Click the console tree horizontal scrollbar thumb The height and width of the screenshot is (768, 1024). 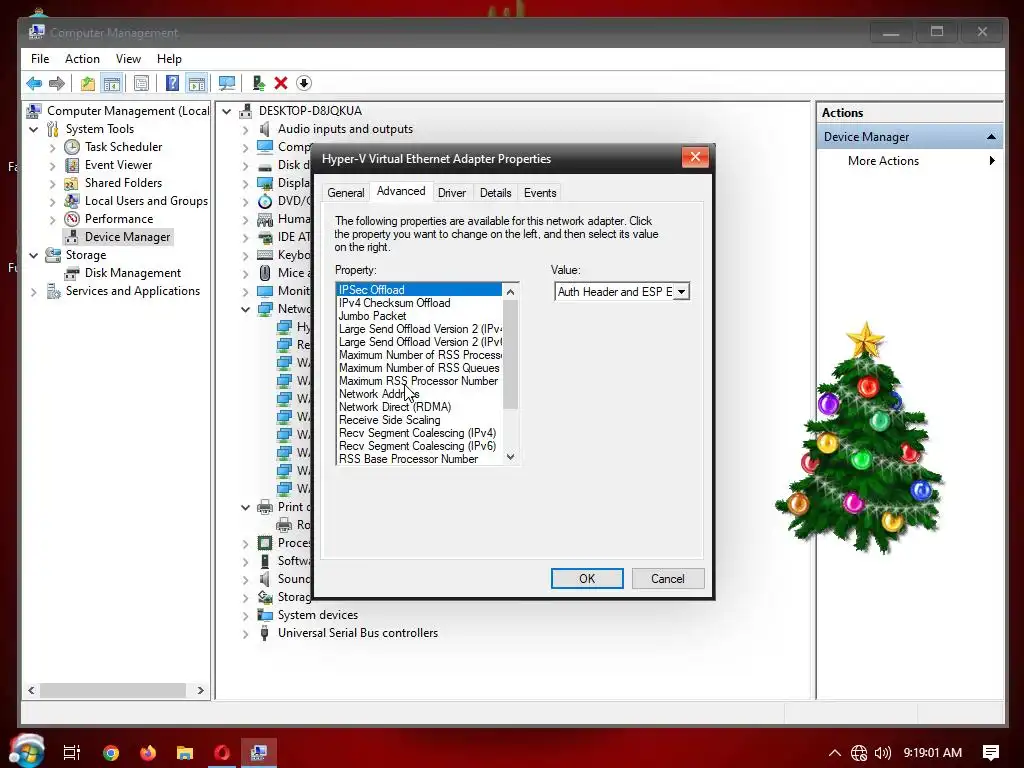coord(113,690)
